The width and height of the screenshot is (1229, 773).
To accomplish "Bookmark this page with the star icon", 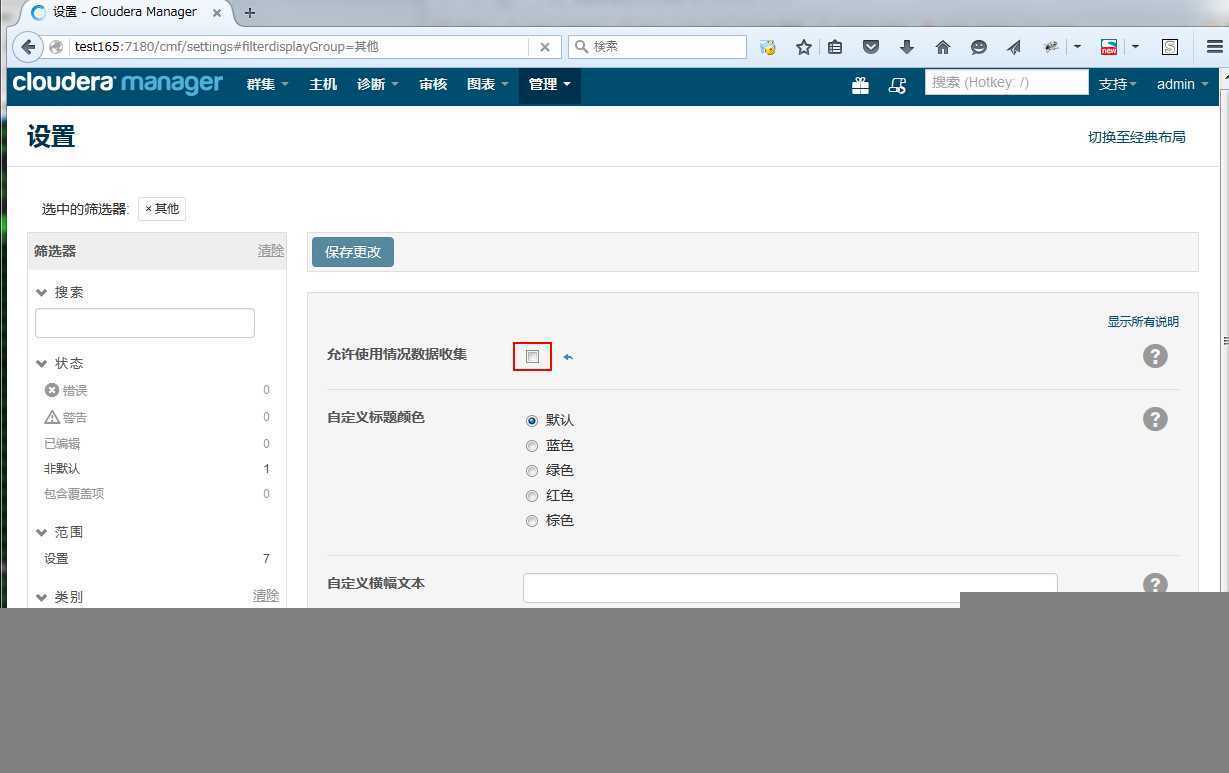I will click(x=803, y=47).
